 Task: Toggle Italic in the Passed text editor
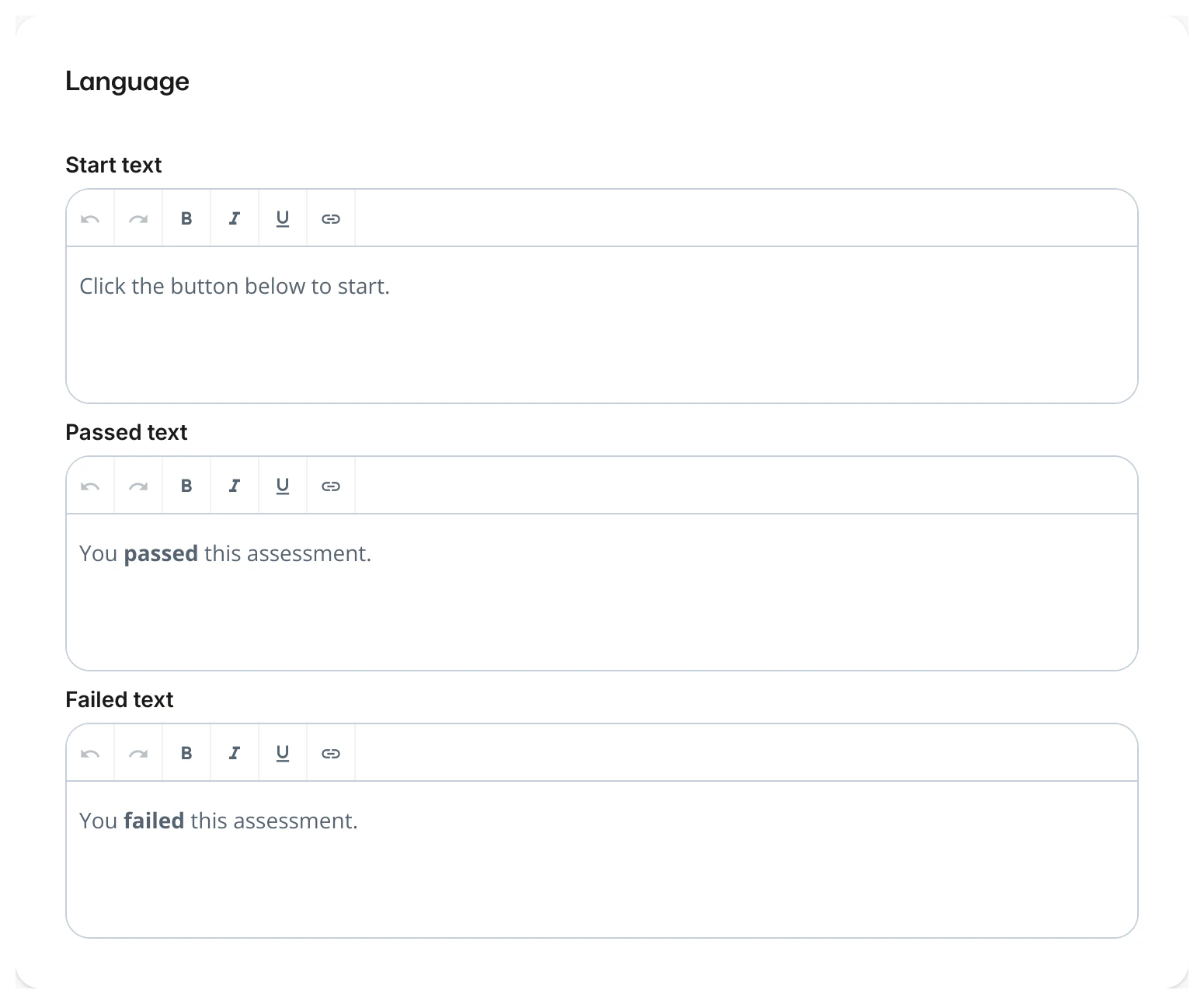[x=234, y=485]
